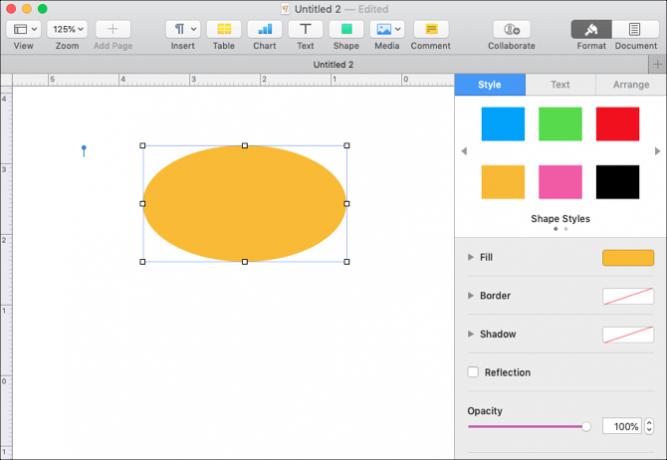Open the View menu button
The width and height of the screenshot is (667, 460).
point(24,29)
